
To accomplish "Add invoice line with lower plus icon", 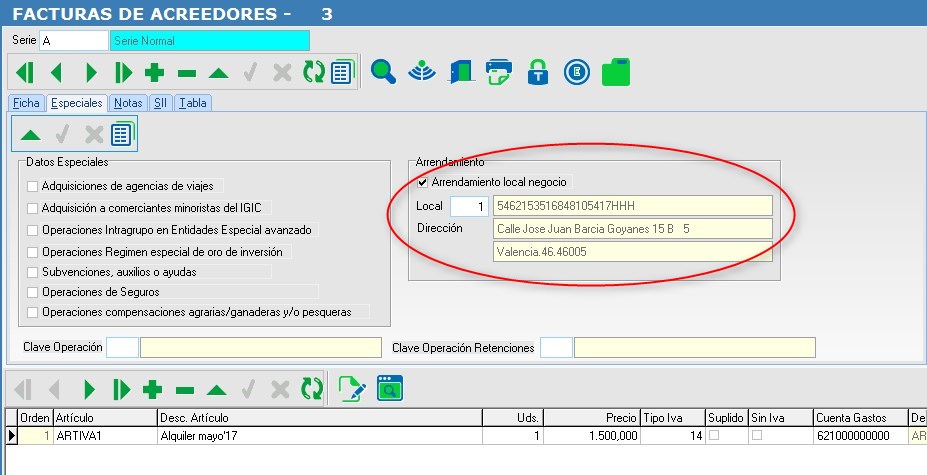I will point(153,389).
